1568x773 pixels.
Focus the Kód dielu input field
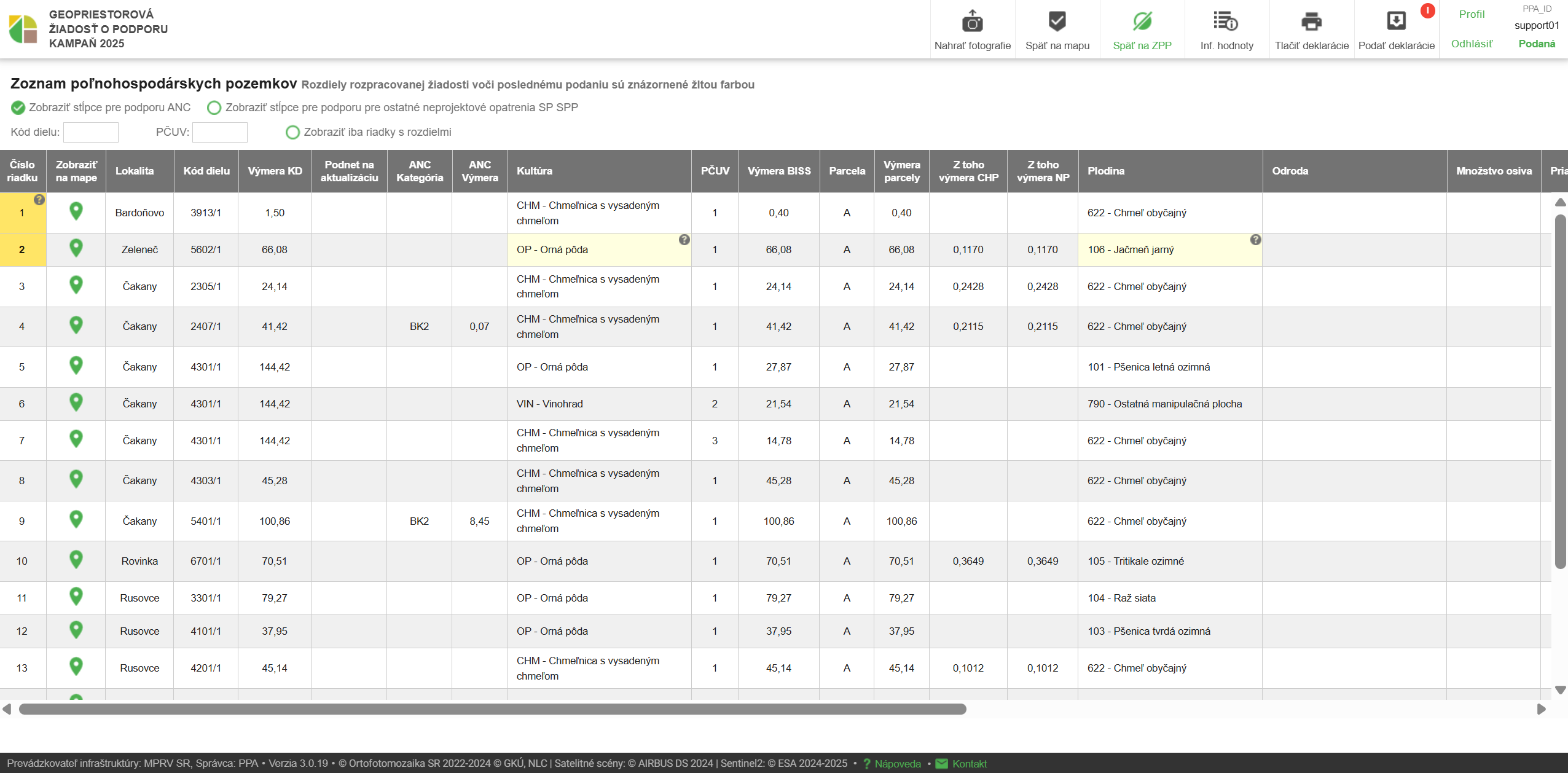pos(91,132)
